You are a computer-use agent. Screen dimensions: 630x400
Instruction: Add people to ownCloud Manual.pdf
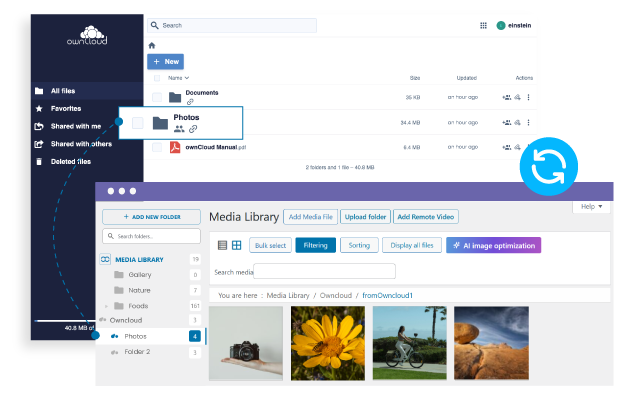coord(507,147)
